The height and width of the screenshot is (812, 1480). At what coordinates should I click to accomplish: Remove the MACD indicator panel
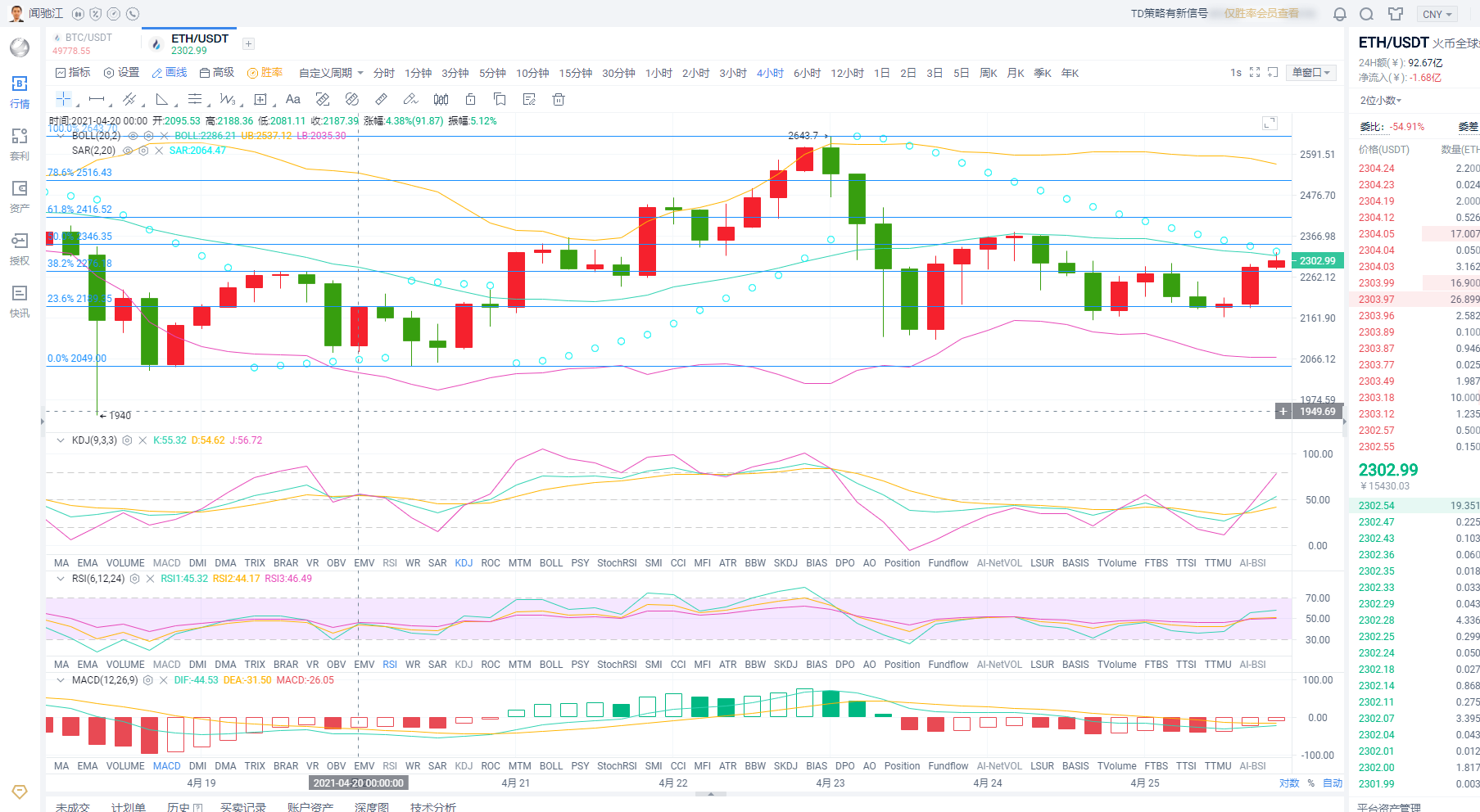(163, 680)
